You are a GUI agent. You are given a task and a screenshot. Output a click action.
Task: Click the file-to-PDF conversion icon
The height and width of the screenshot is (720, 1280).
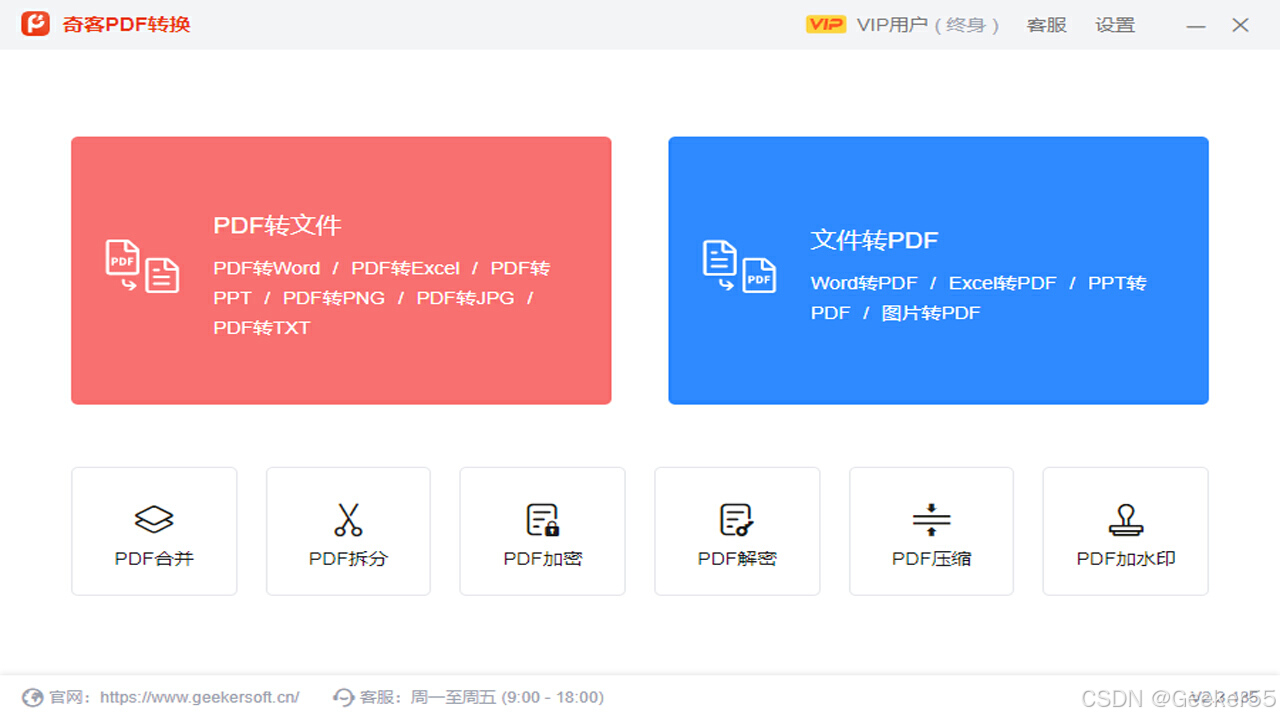click(x=739, y=266)
